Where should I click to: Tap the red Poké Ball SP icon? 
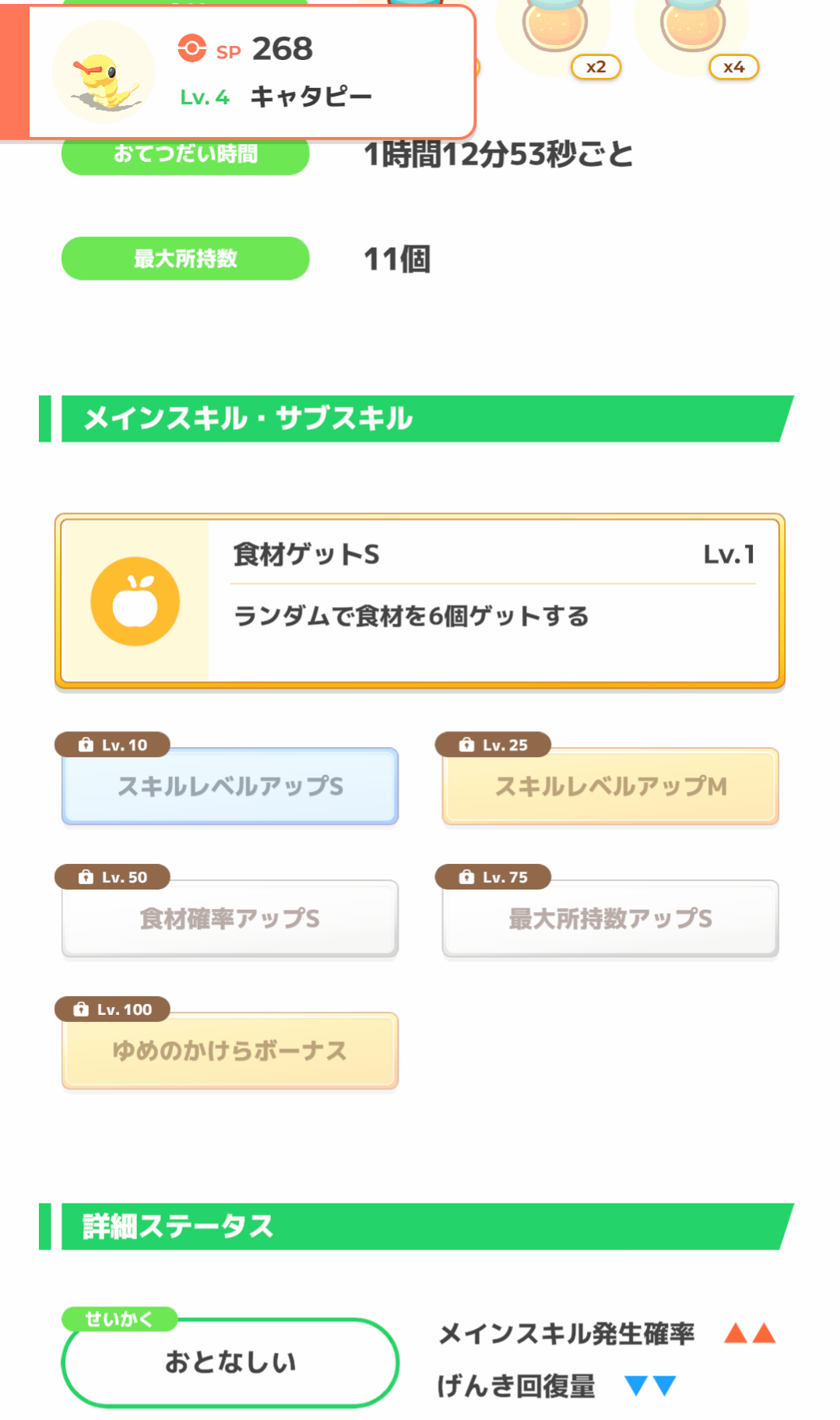tap(192, 48)
